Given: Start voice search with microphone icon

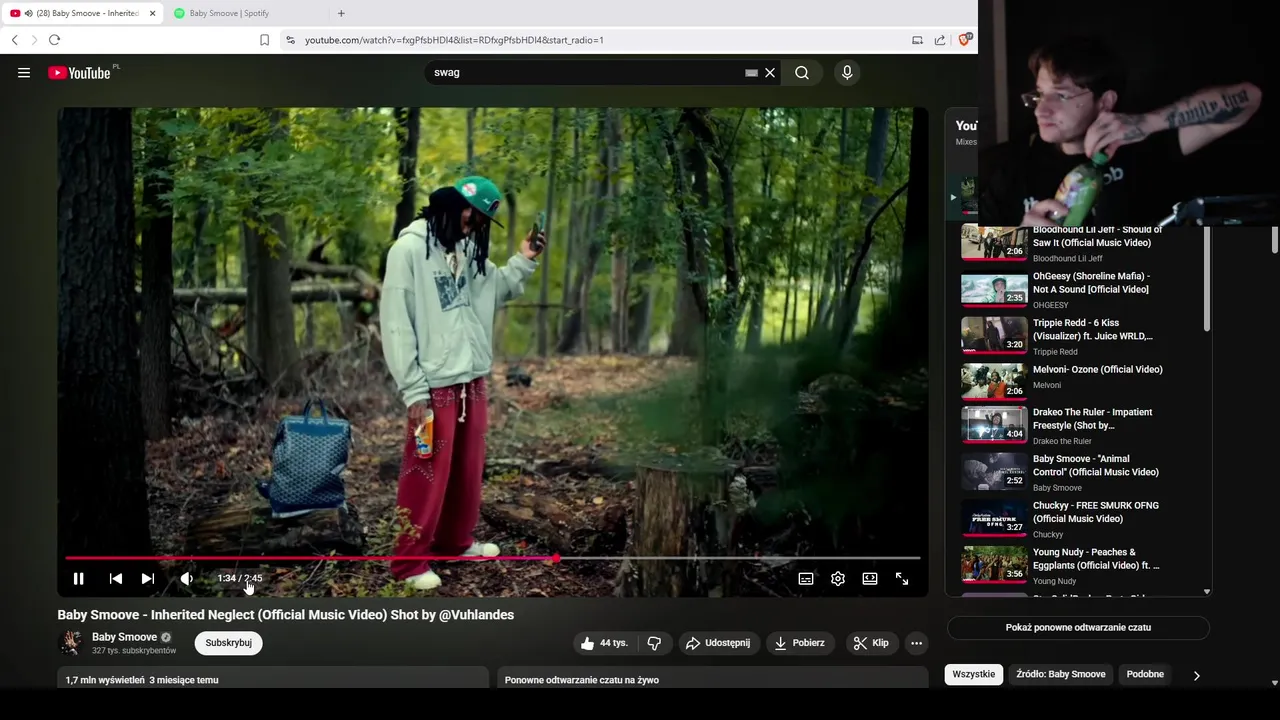Looking at the screenshot, I should point(847,73).
